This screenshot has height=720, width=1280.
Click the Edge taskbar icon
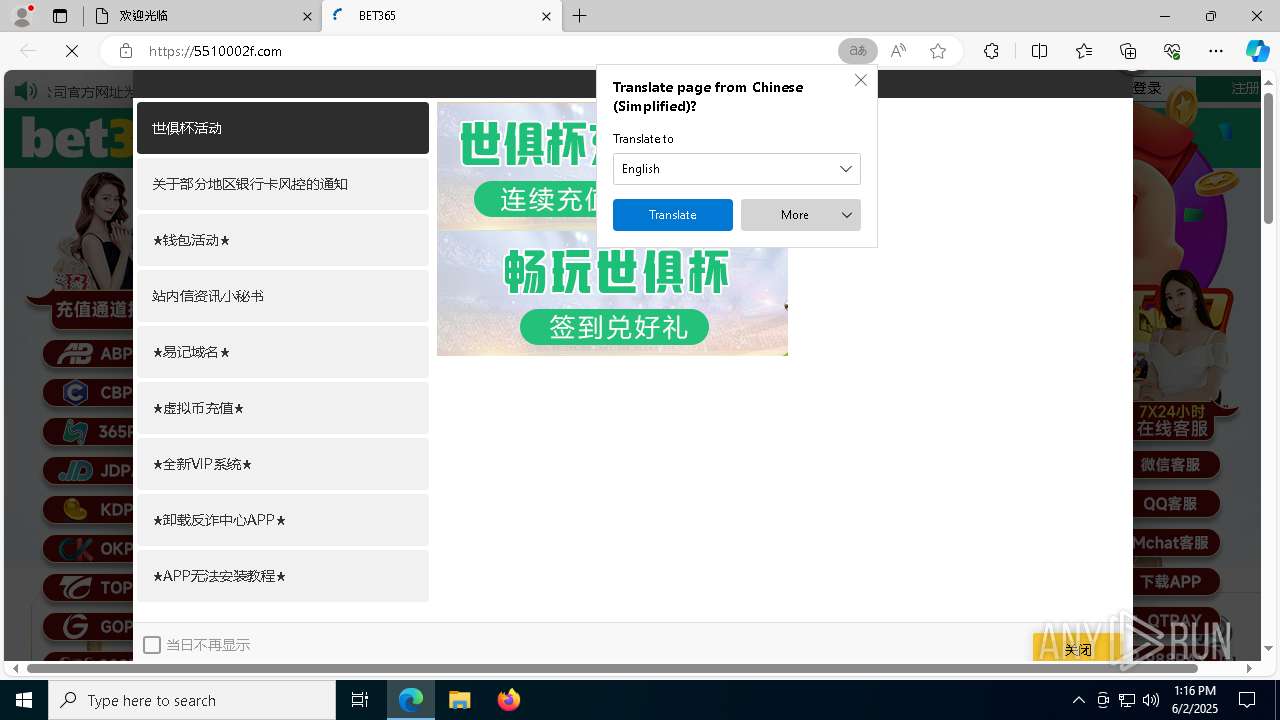click(411, 700)
